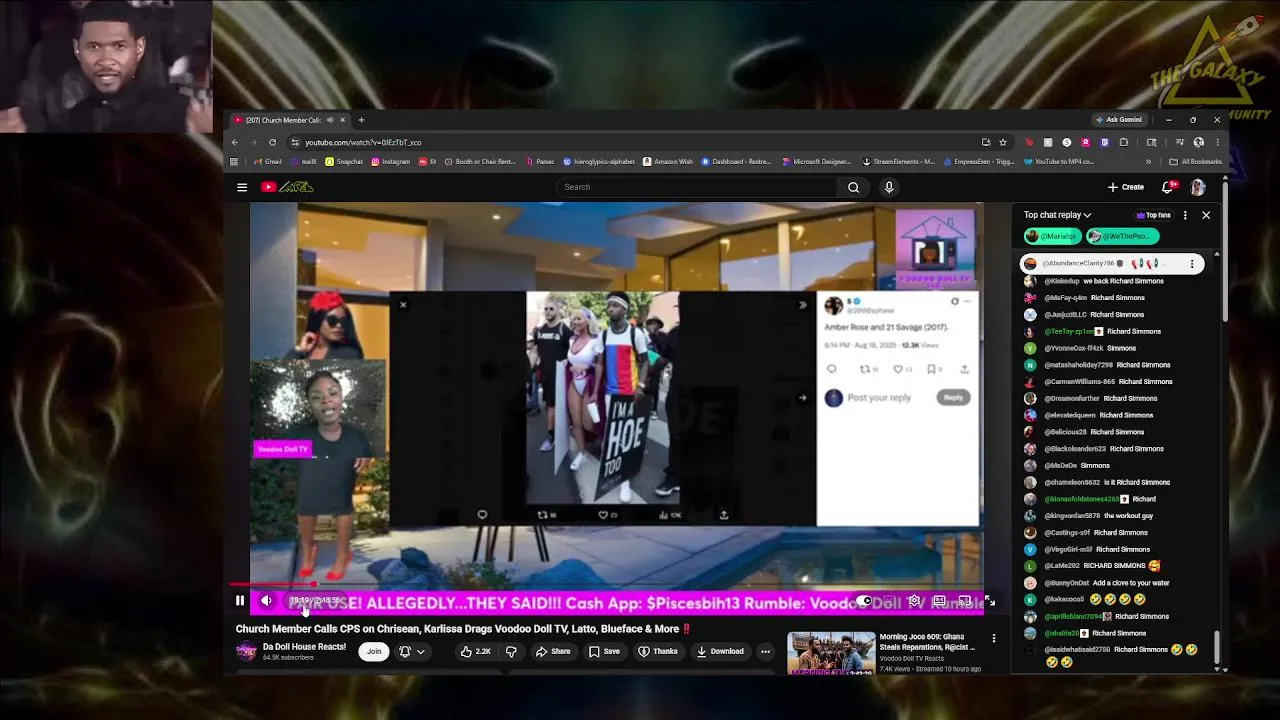Open options for @AbundanceClarity786 pinned message
The image size is (1280, 720).
(x=1192, y=264)
